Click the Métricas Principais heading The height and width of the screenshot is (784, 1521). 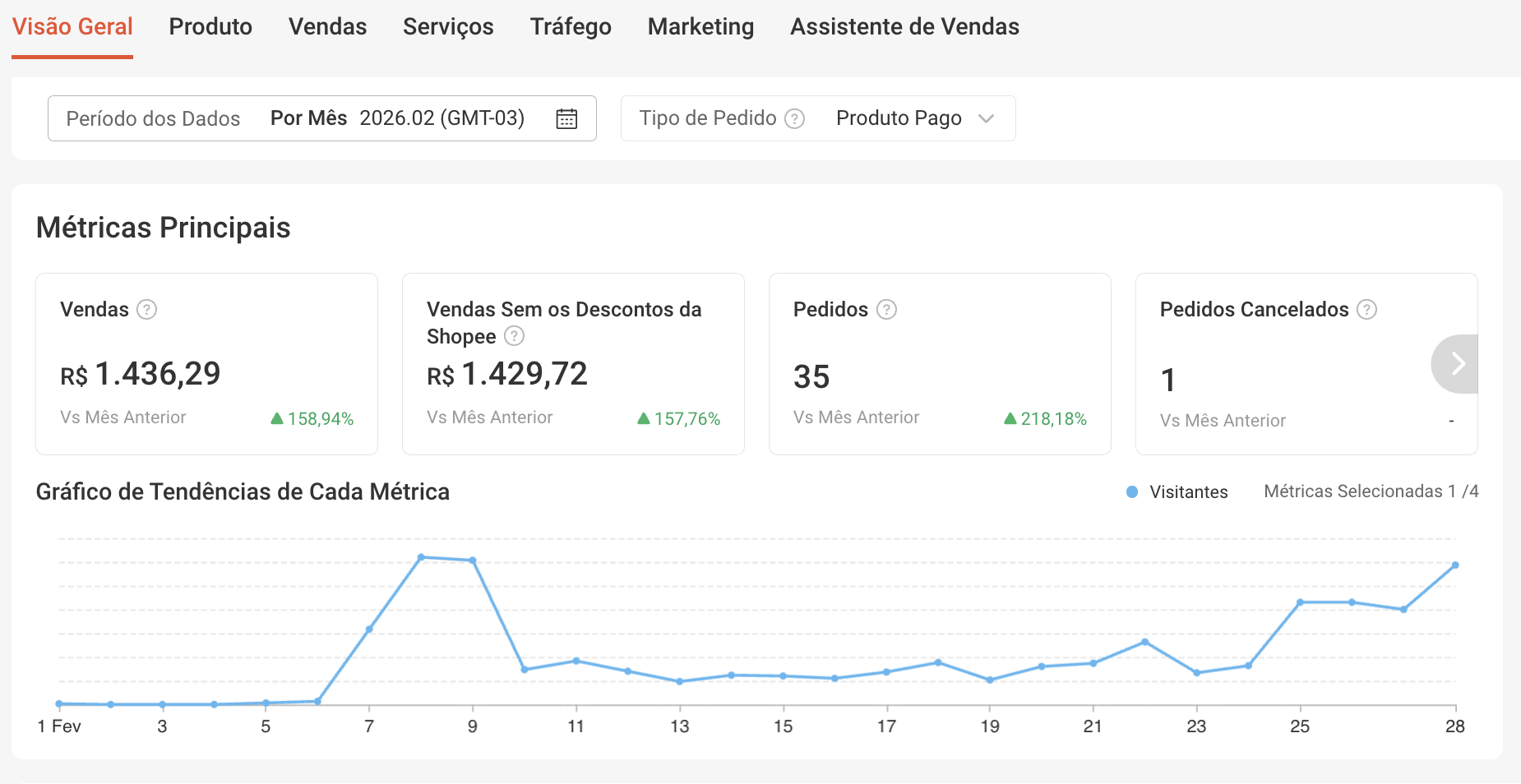click(163, 228)
